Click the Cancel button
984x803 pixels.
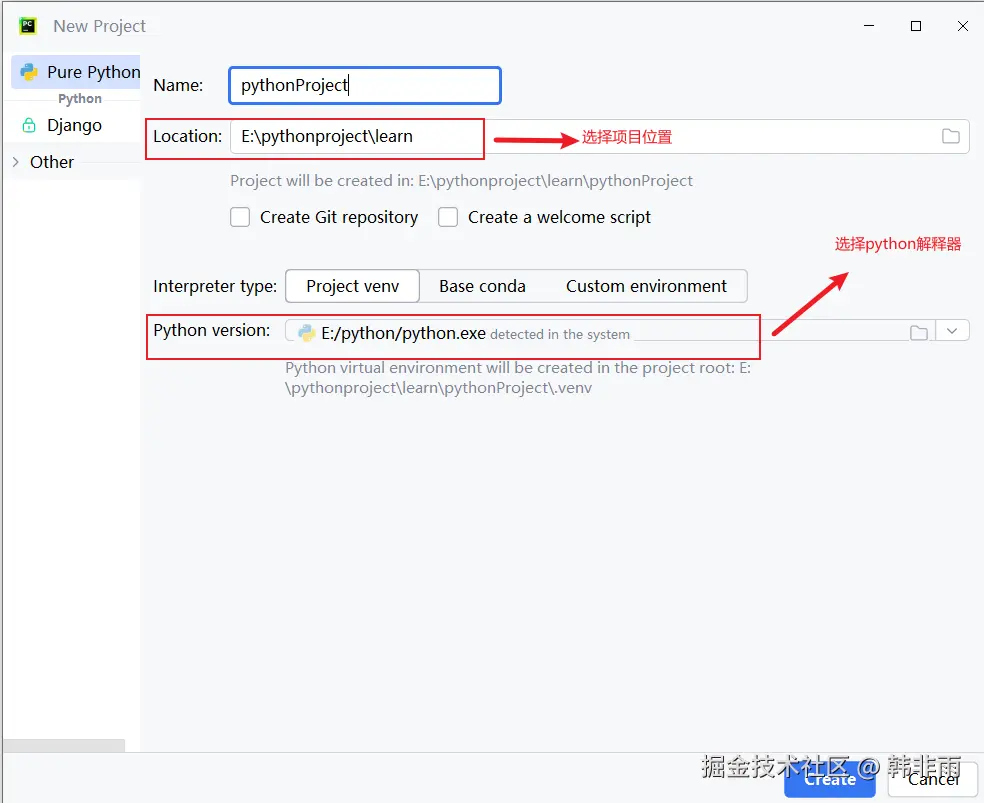point(933,780)
